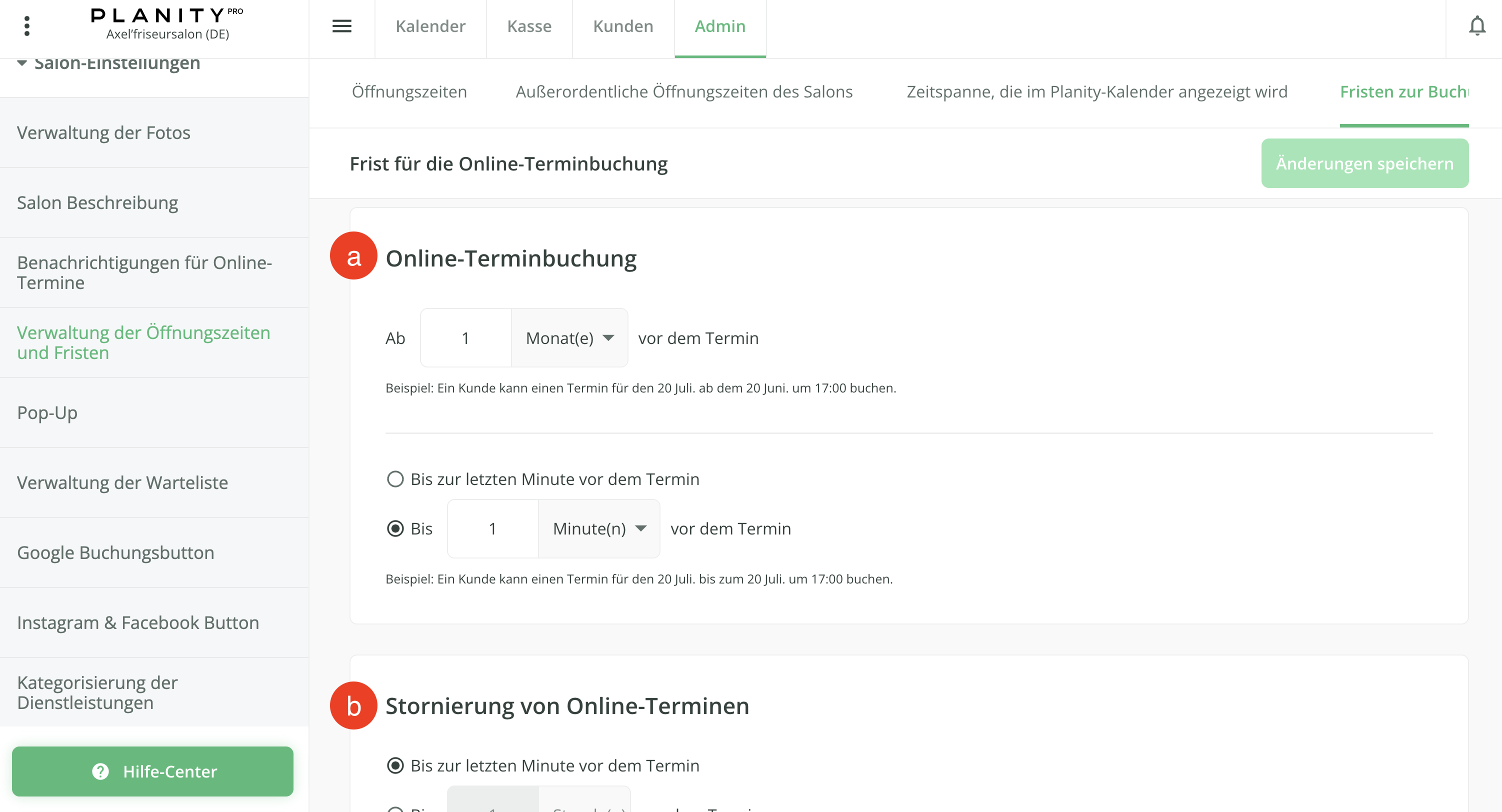Select 'Bis zur letzten Minute' booking radio
Viewport: 1502px width, 812px height.
click(395, 479)
